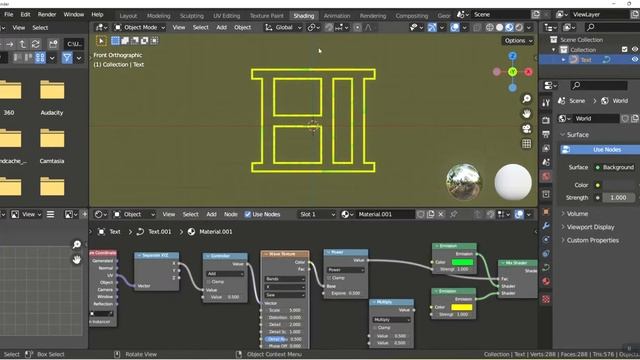This screenshot has height=360, width=640.
Task: Toggle Collection exclude checkbox in outliner
Action: 624,49
